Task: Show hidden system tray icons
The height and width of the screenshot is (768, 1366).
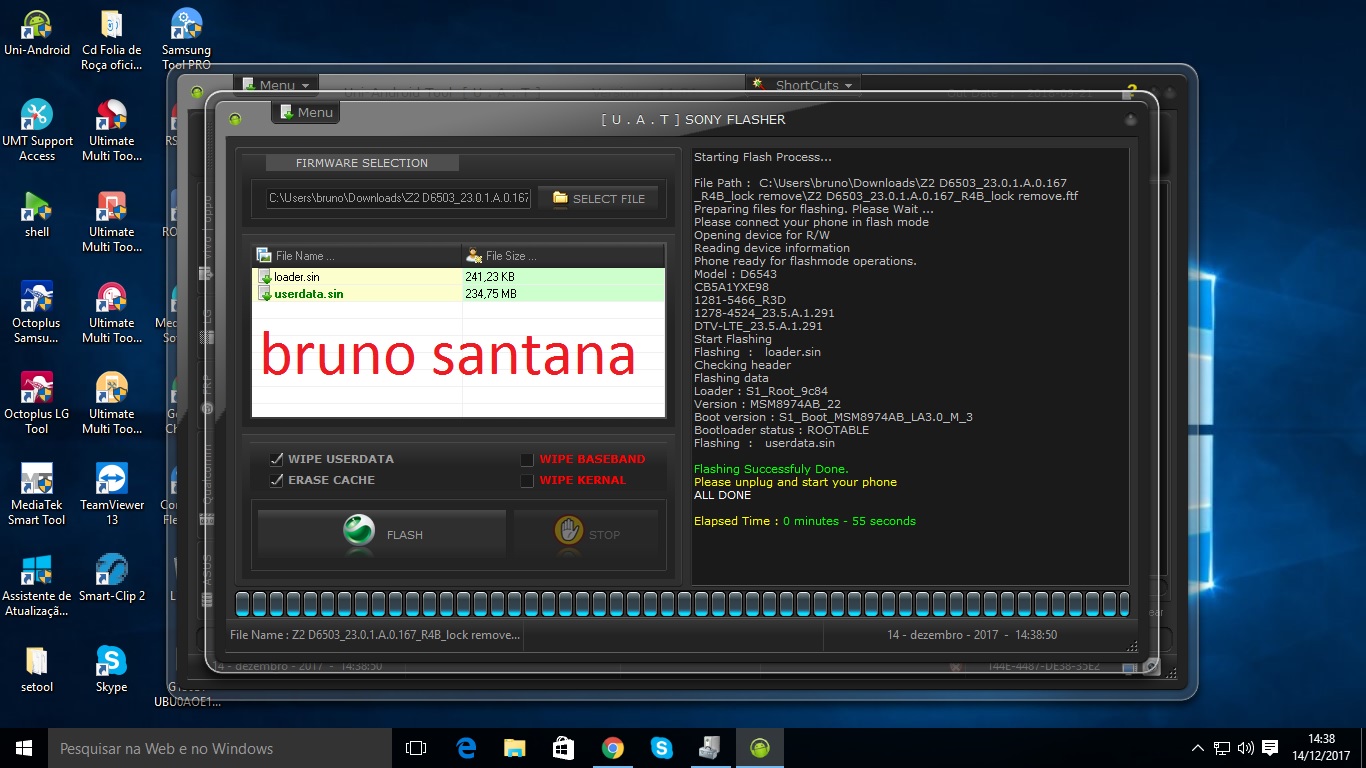Action: point(1198,748)
